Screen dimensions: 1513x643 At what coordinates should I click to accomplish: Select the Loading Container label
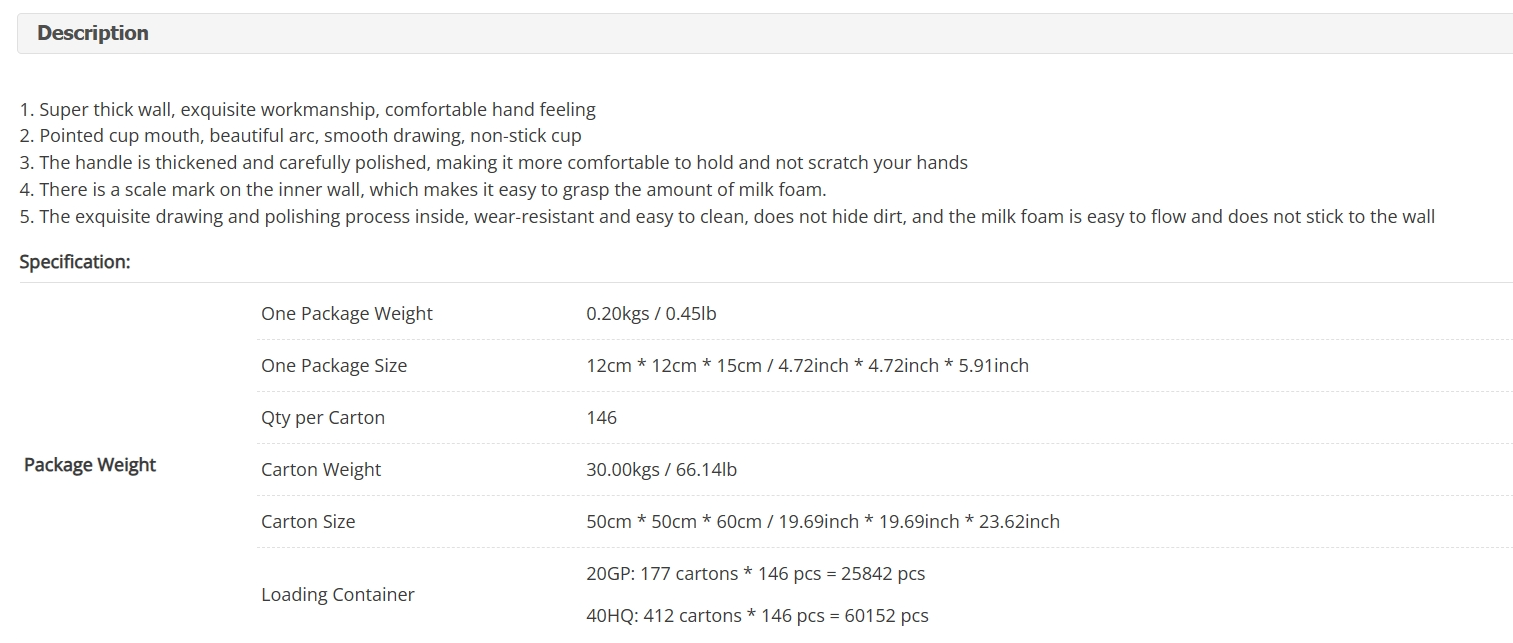338,595
